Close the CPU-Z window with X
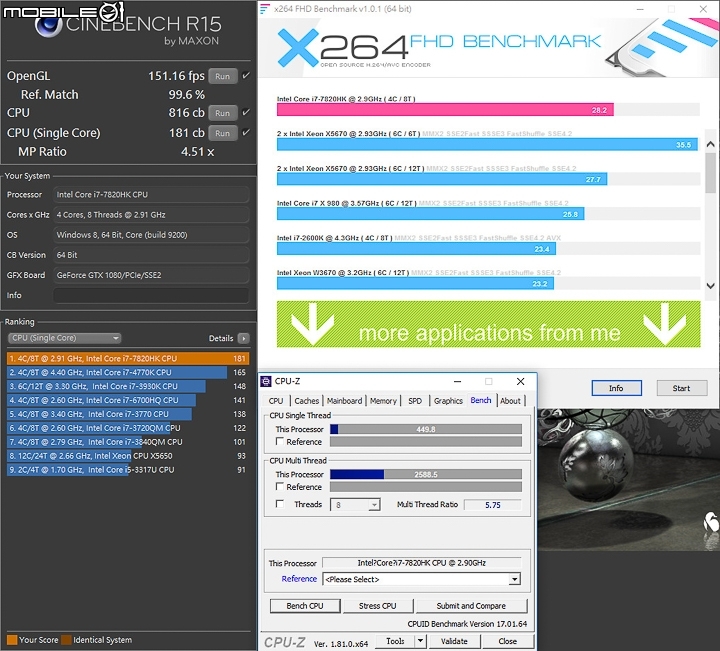 pyautogui.click(x=520, y=382)
